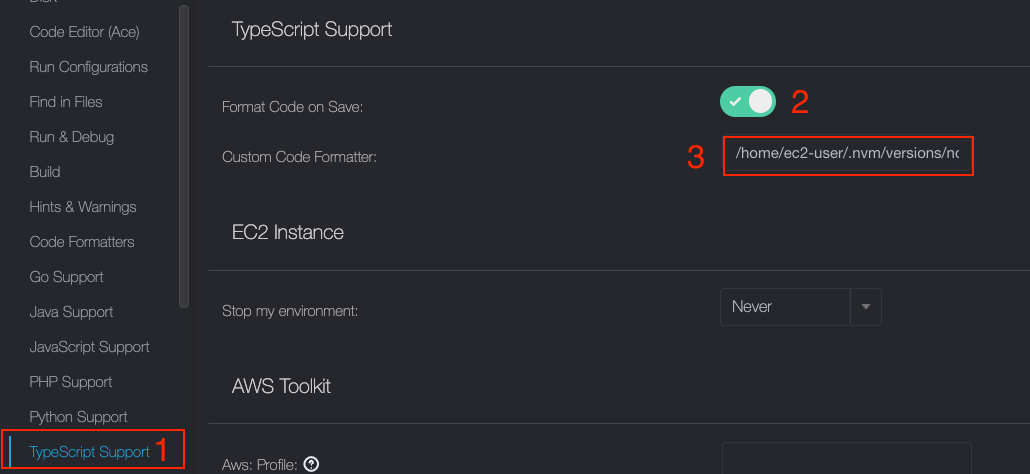Open Stop my environment dropdown arrow
Image resolution: width=1030 pixels, height=474 pixels.
pos(865,307)
